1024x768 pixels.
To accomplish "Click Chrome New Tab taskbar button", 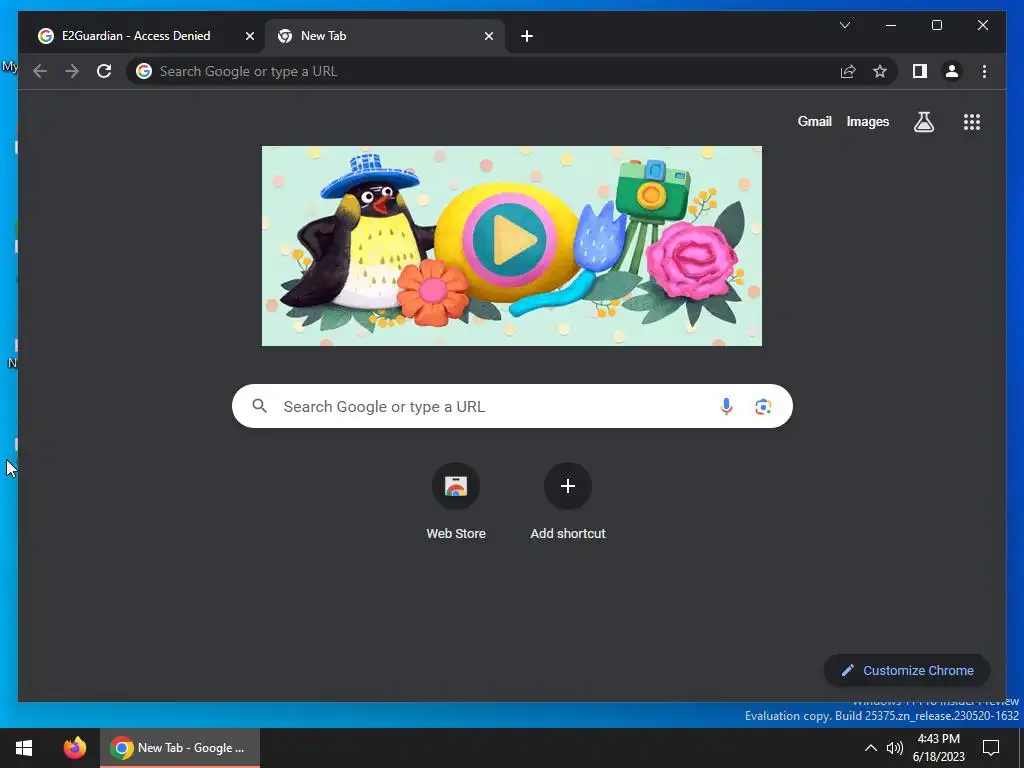I will (180, 748).
